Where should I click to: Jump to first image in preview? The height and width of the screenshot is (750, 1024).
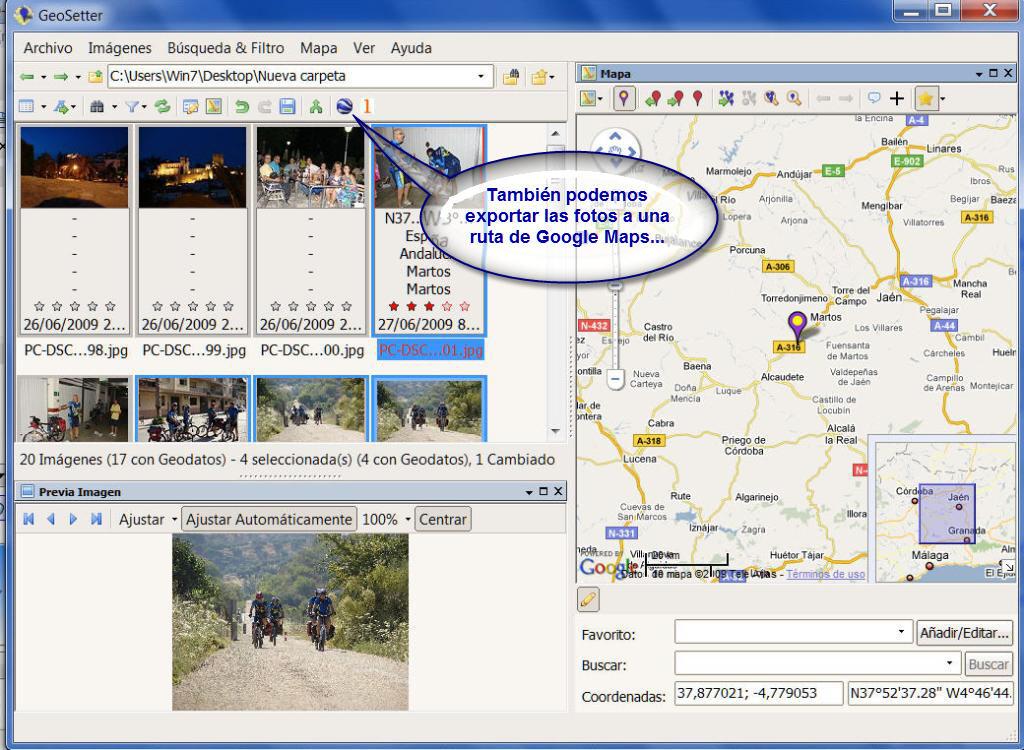(28, 519)
